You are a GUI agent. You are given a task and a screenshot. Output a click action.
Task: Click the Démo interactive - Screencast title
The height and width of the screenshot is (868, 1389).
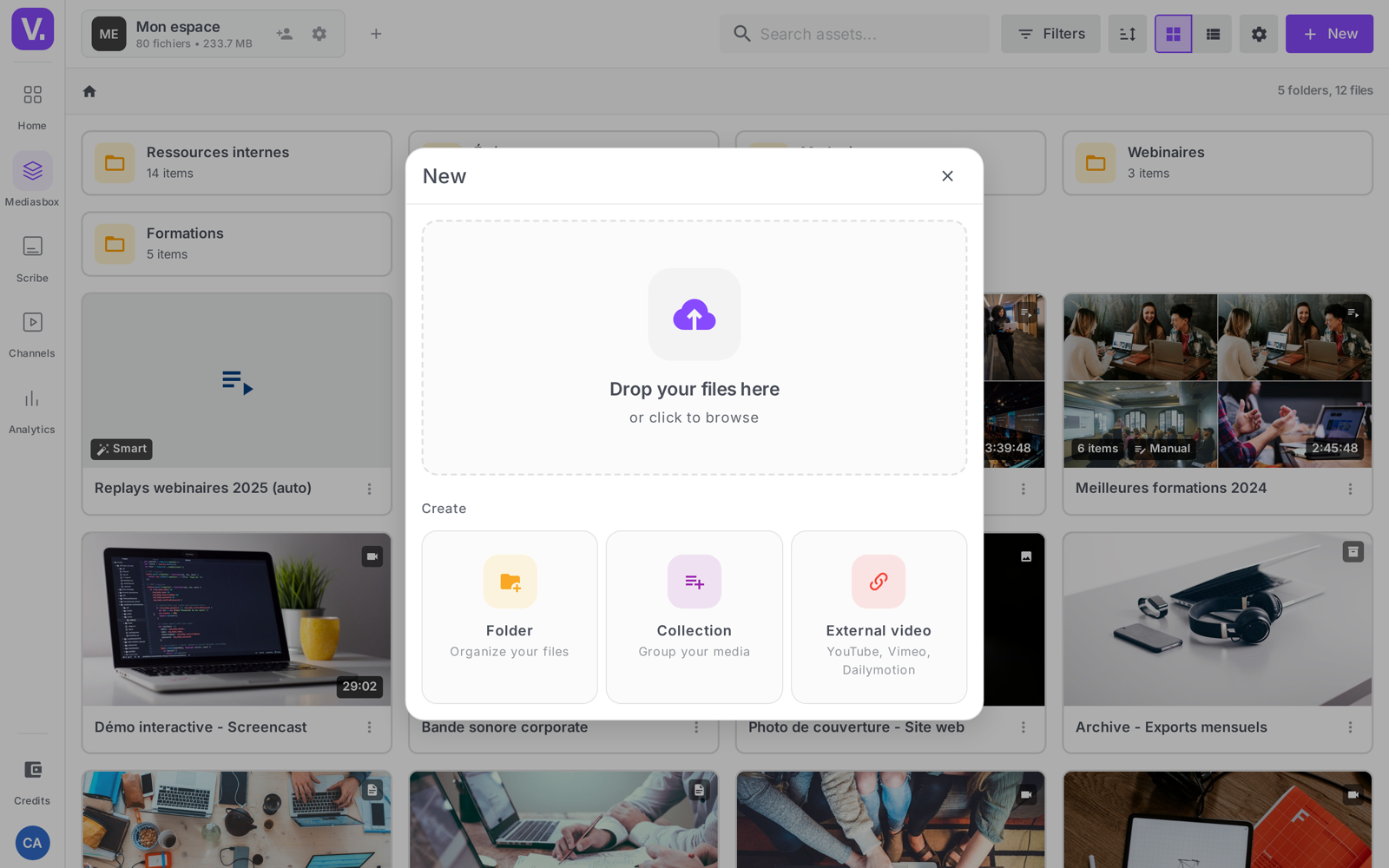201,727
